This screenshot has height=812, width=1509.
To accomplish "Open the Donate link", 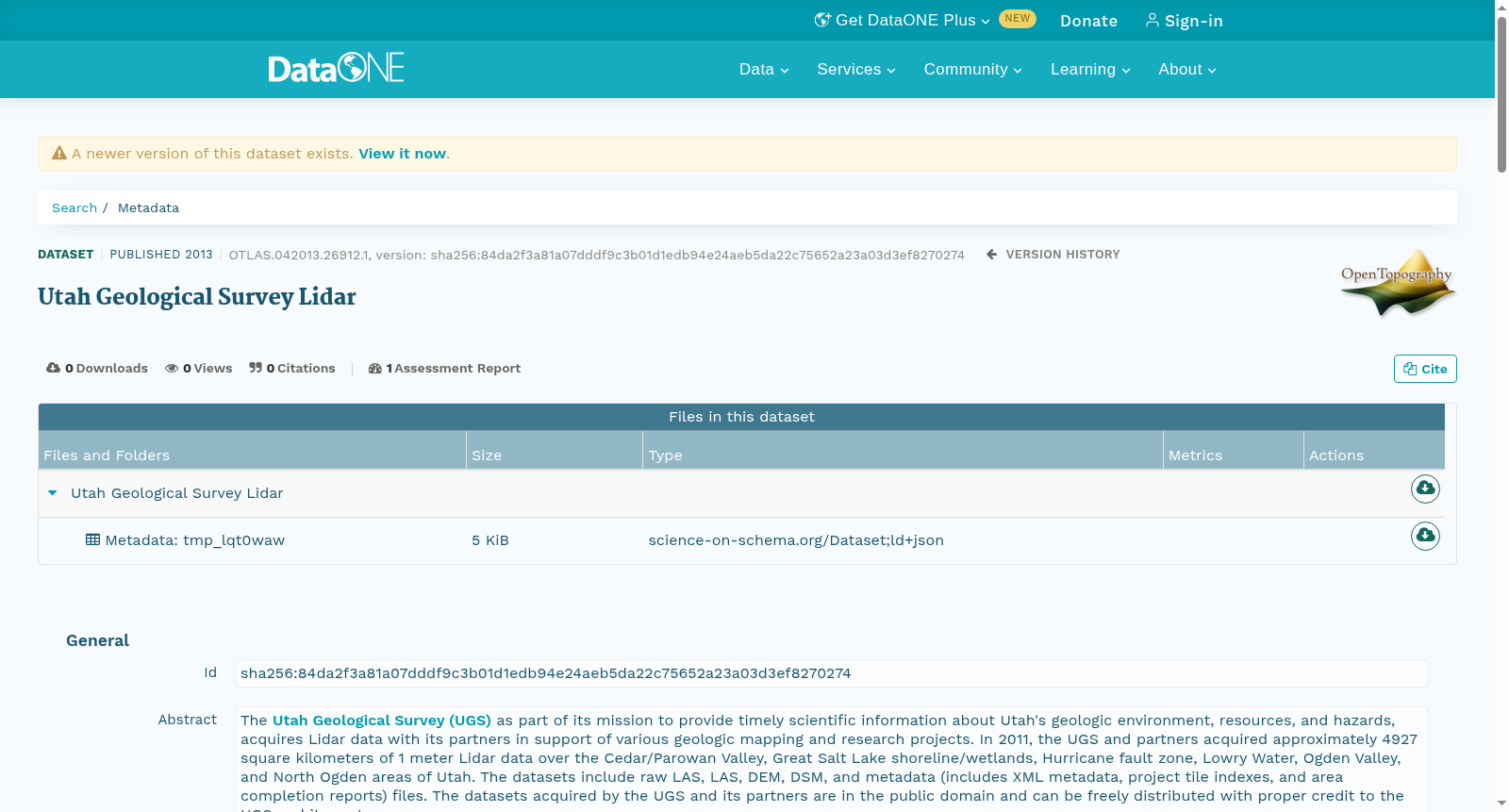I will pos(1088,21).
